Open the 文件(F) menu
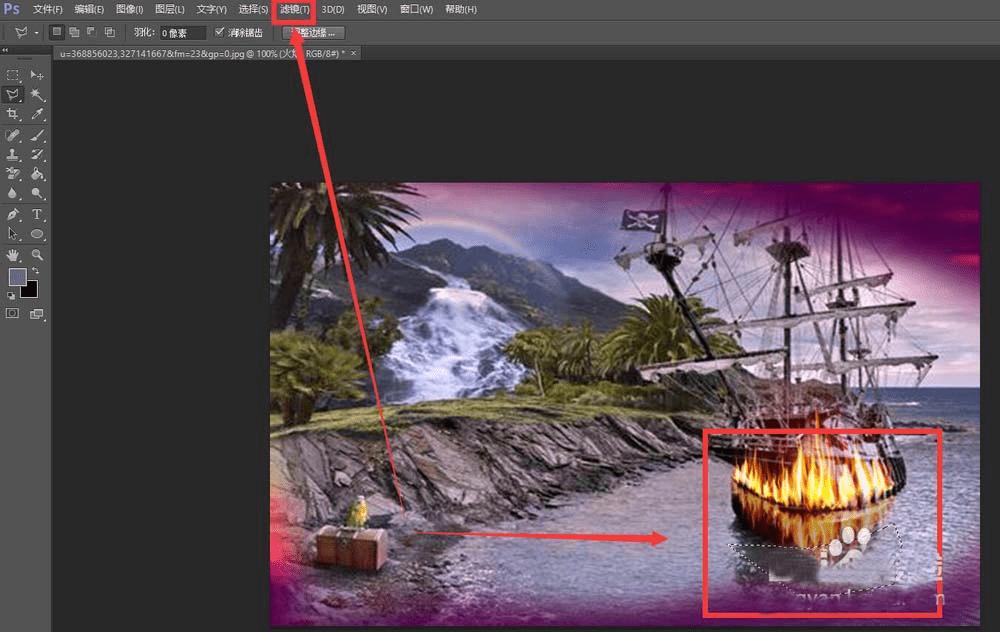Image resolution: width=1000 pixels, height=632 pixels. point(48,10)
